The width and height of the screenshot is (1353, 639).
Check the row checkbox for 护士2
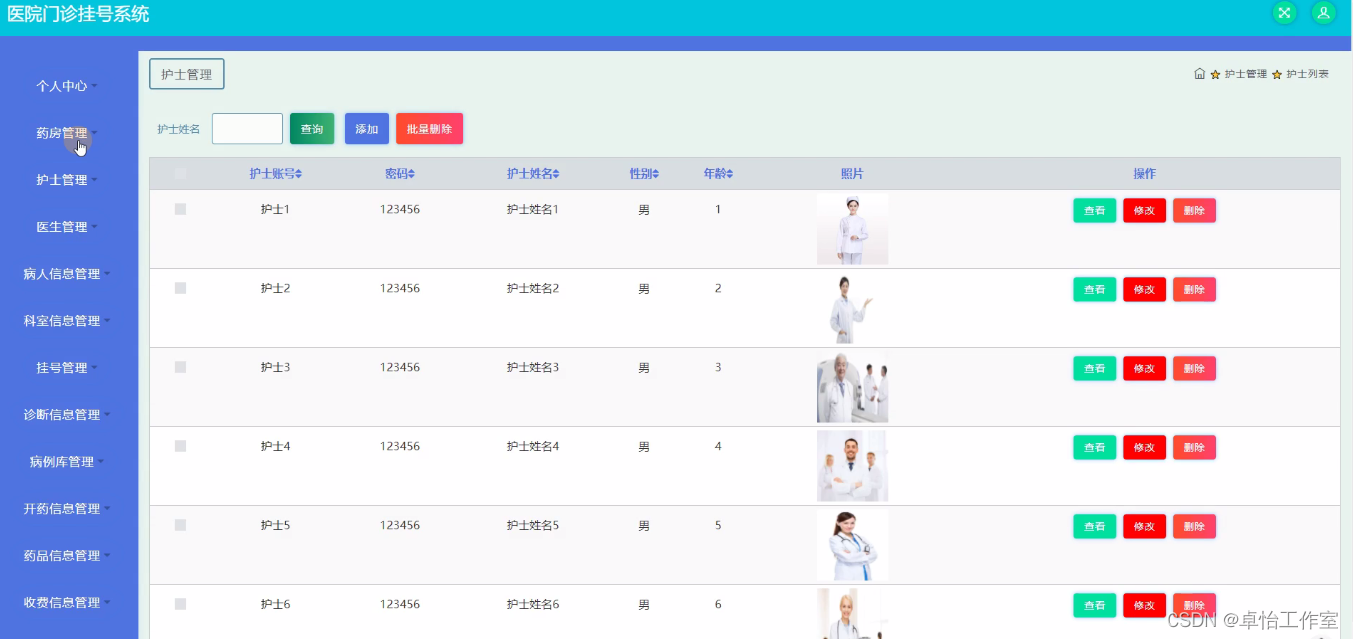pos(180,288)
